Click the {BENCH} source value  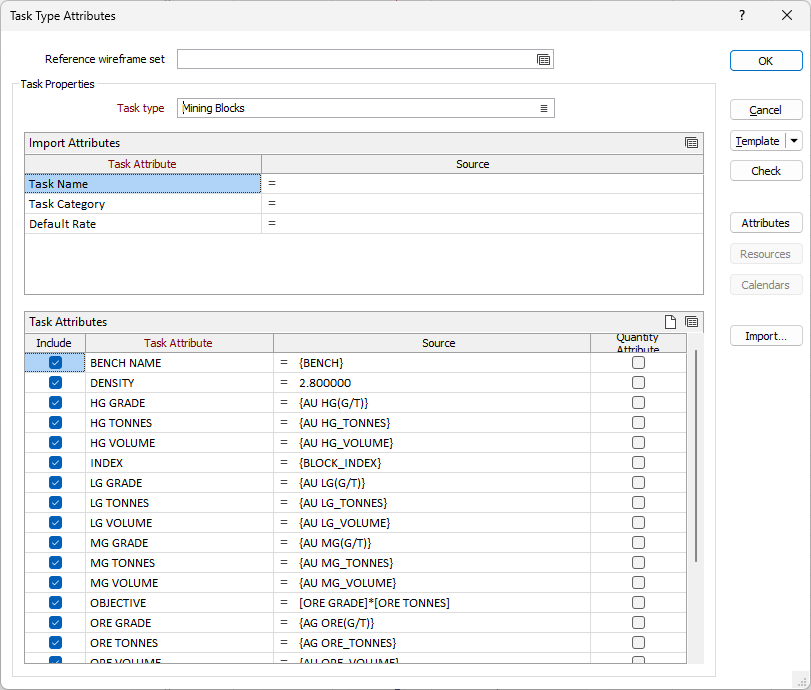[x=321, y=363]
